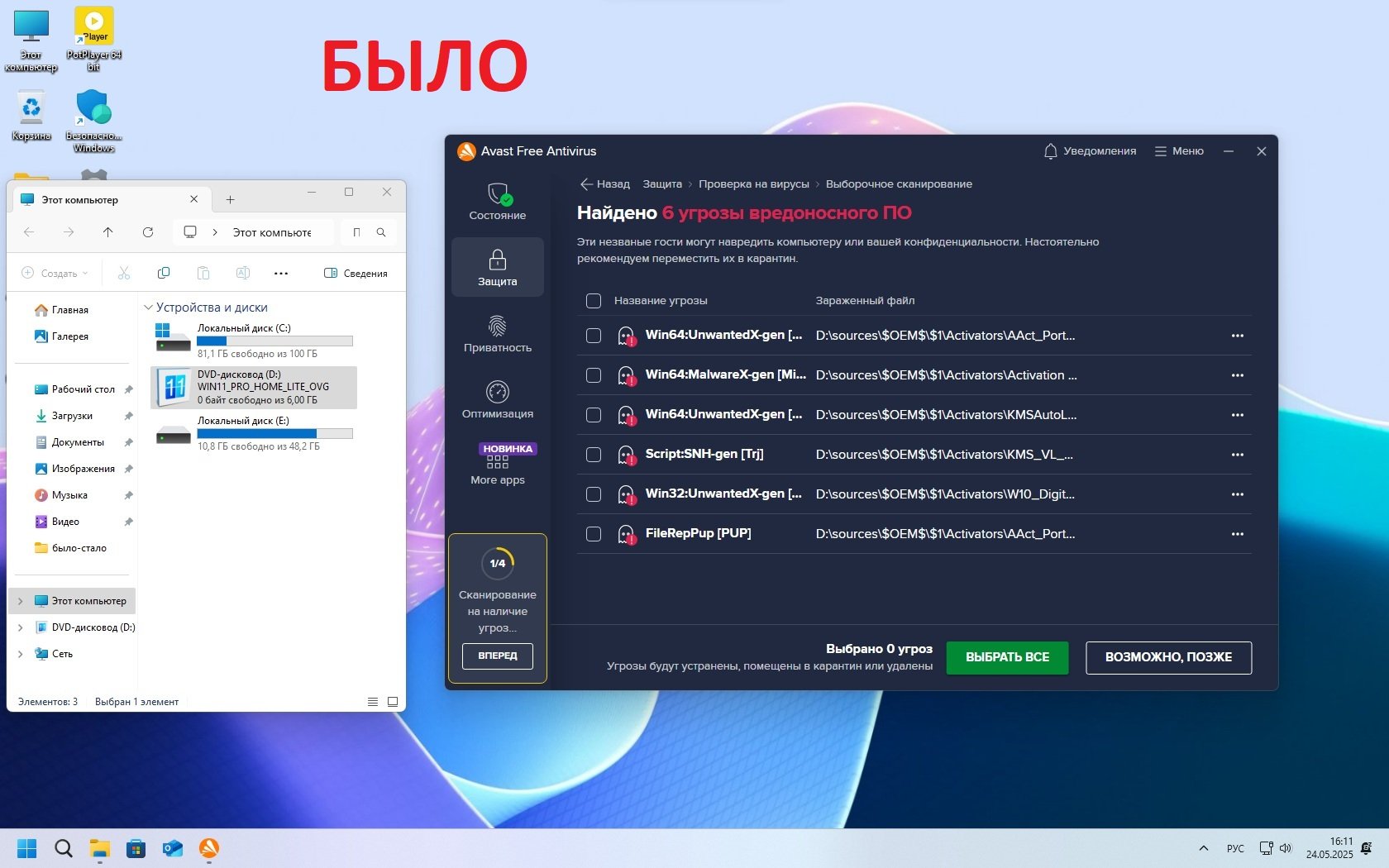Click the Avast icon on the taskbar

pos(209,848)
